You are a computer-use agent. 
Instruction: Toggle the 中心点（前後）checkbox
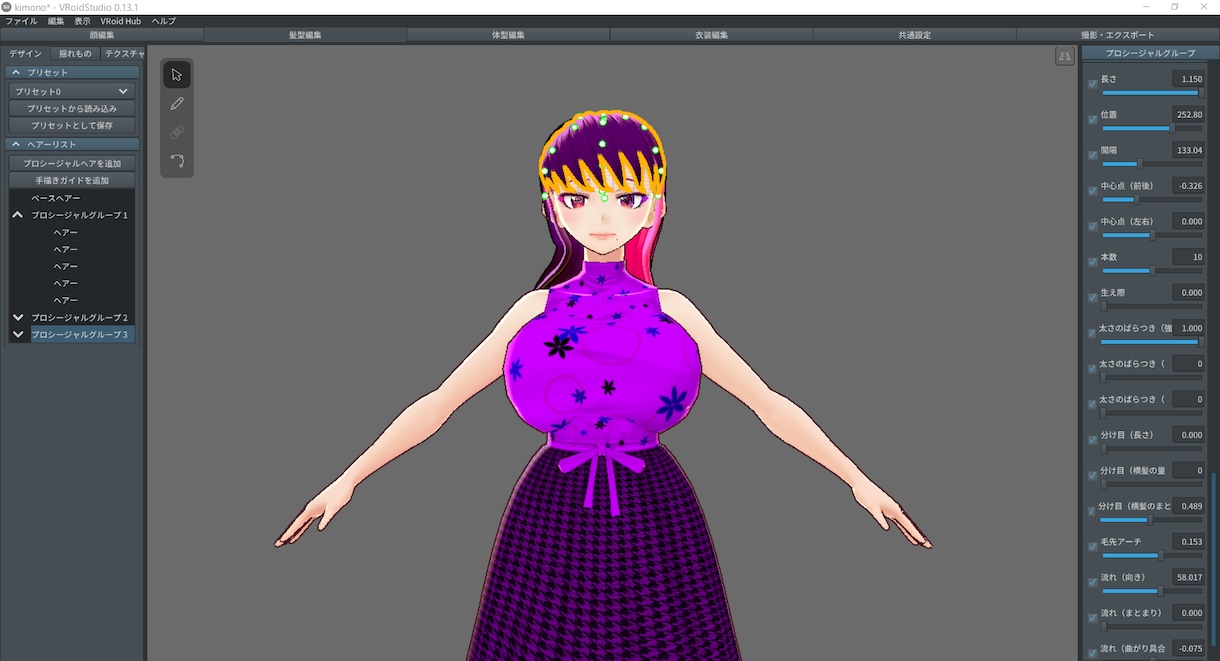point(1092,191)
